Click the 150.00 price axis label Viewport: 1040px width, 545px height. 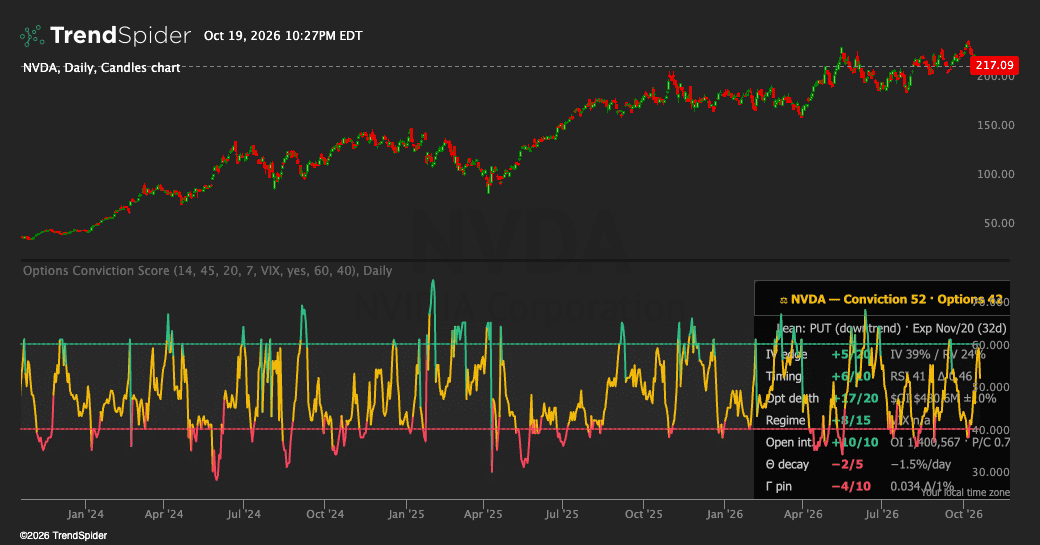[x=996, y=125]
